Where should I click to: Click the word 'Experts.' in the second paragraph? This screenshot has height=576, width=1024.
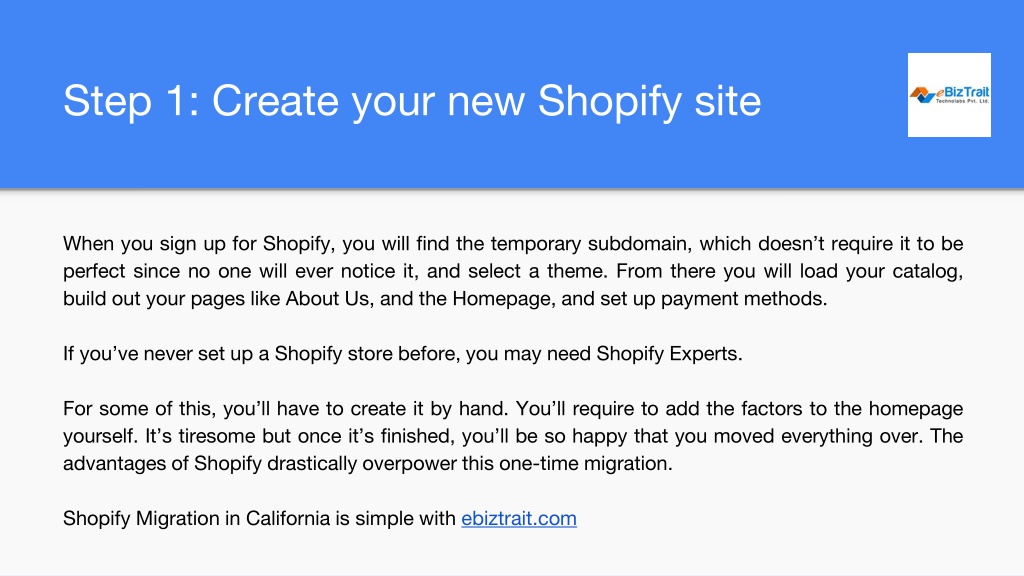coord(702,354)
